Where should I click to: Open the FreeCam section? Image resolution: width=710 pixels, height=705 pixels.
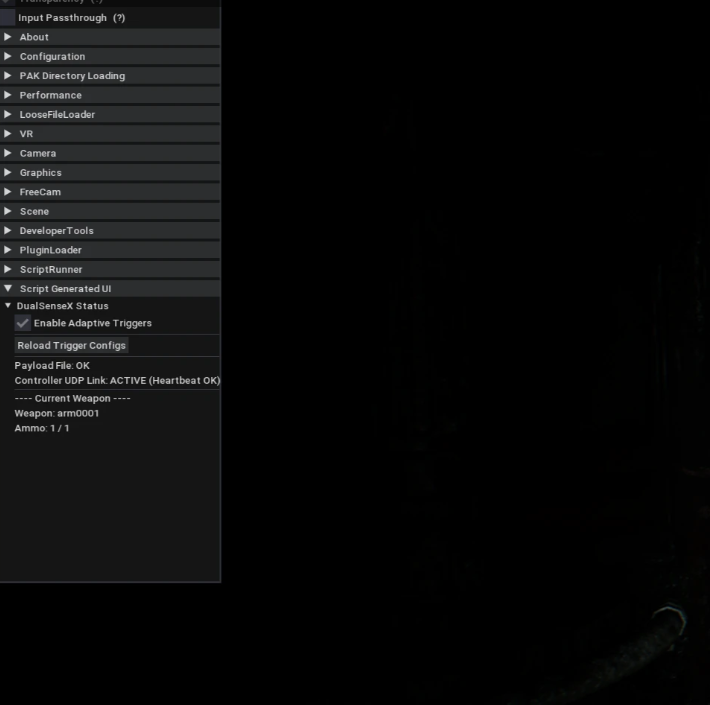click(x=110, y=192)
